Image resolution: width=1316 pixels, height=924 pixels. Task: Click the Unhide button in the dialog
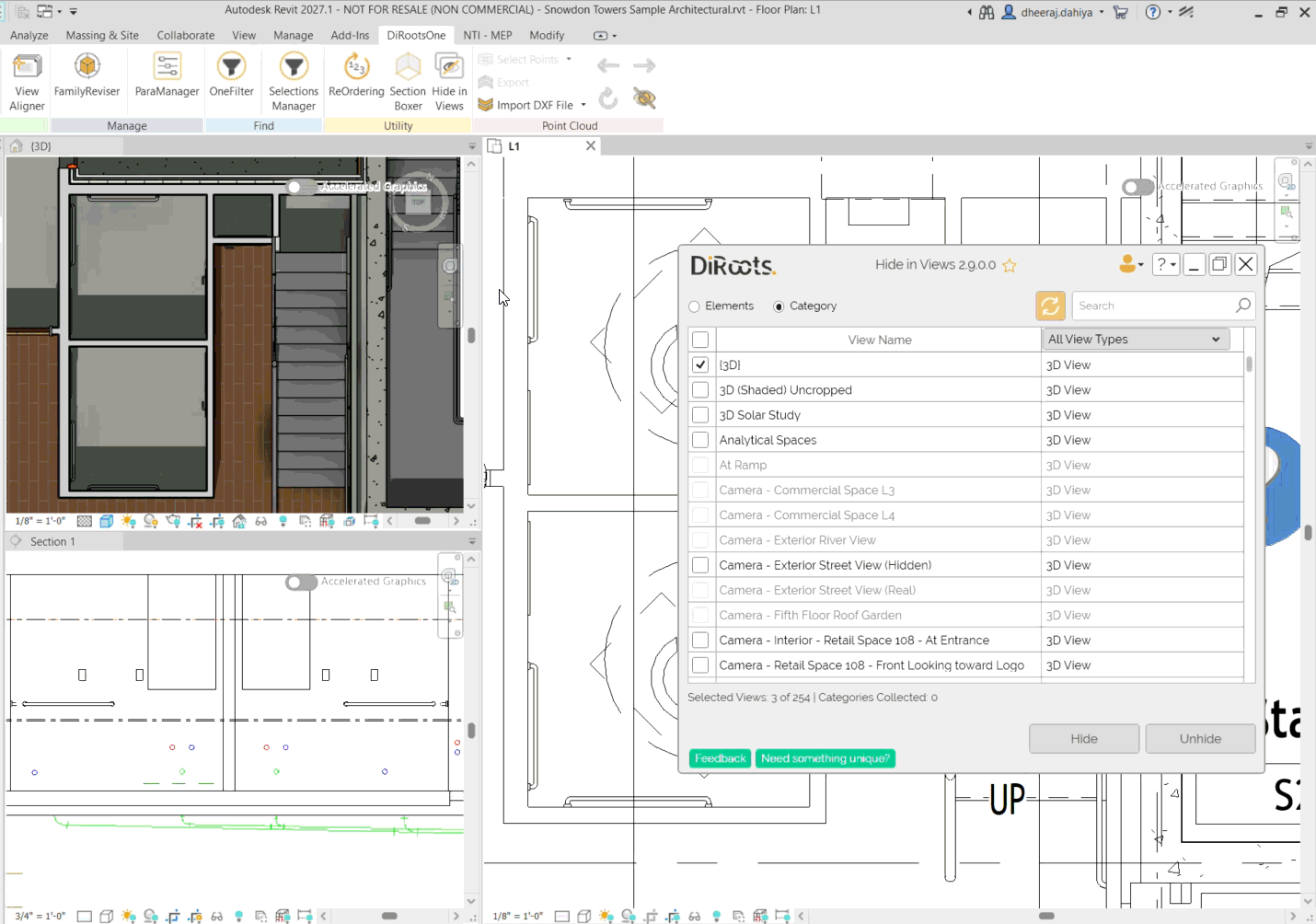click(1201, 739)
